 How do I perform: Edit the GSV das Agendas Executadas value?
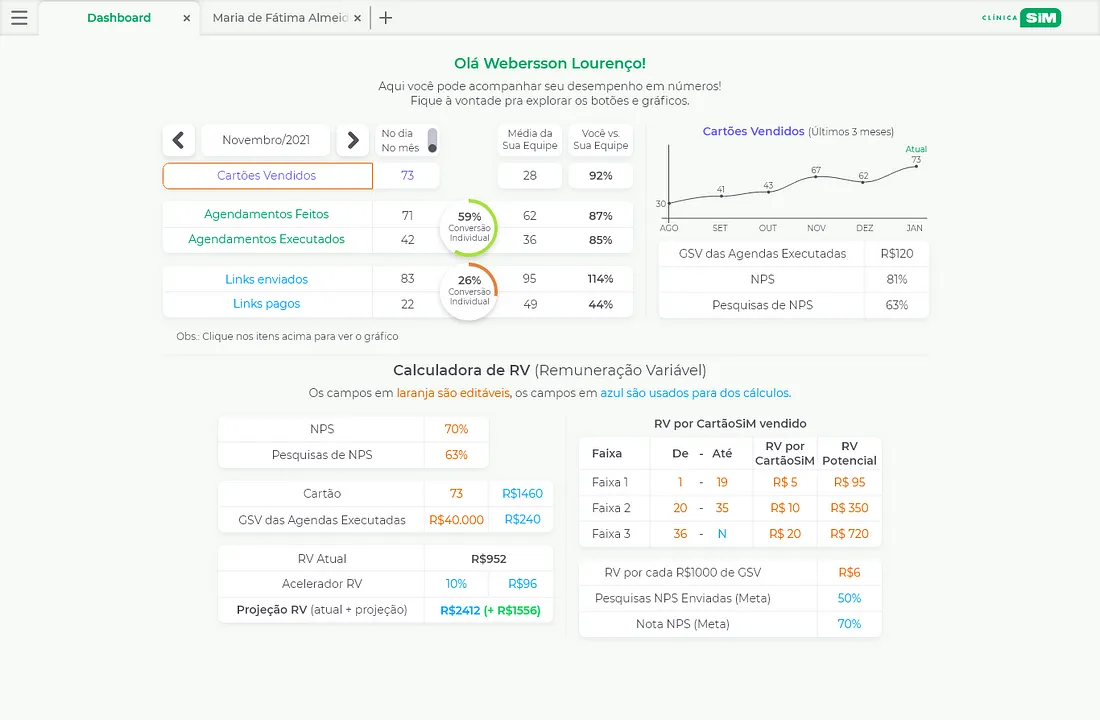coord(457,519)
